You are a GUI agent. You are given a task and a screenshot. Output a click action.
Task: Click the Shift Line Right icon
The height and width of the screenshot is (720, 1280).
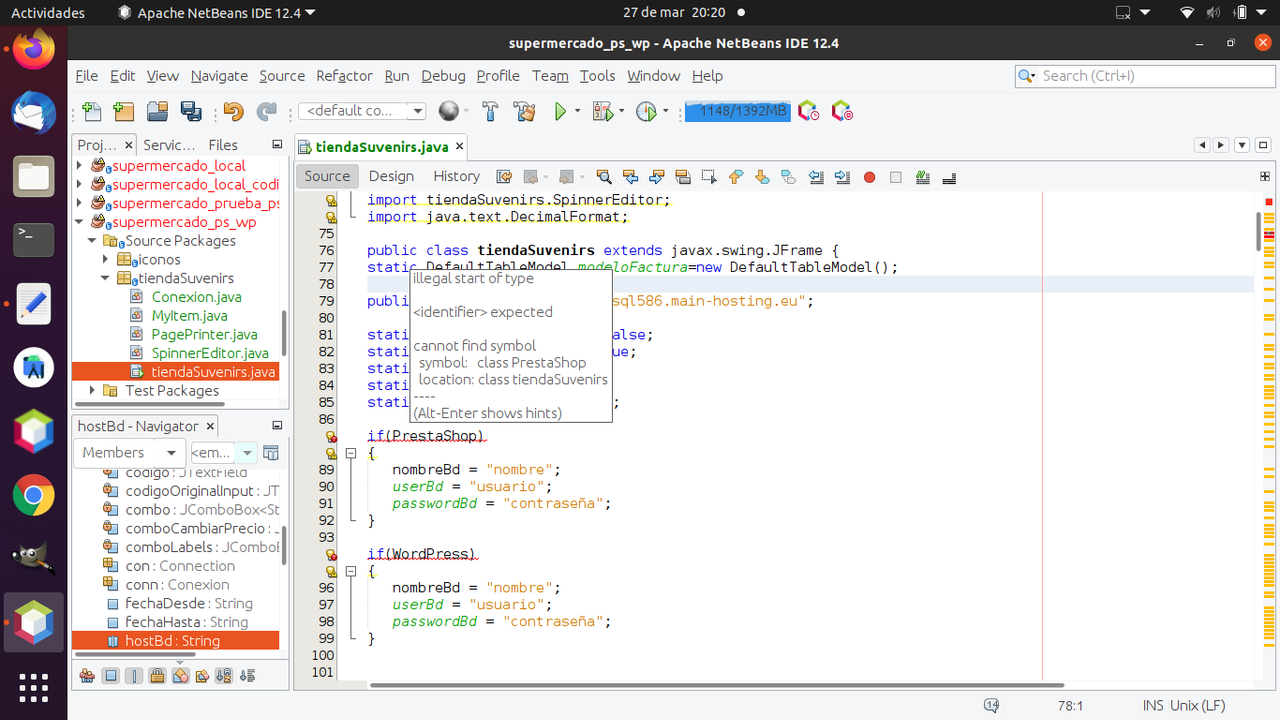point(842,177)
